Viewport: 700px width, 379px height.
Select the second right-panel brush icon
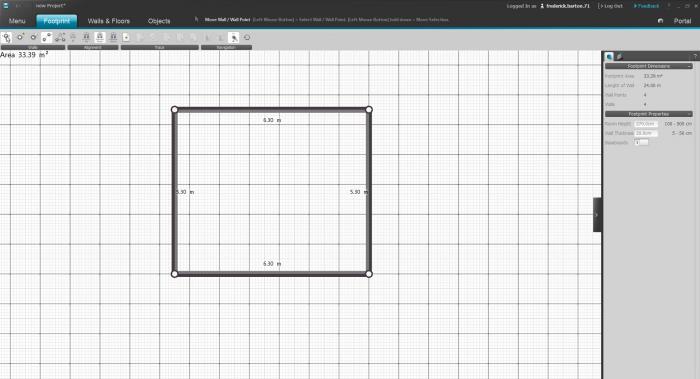point(619,57)
